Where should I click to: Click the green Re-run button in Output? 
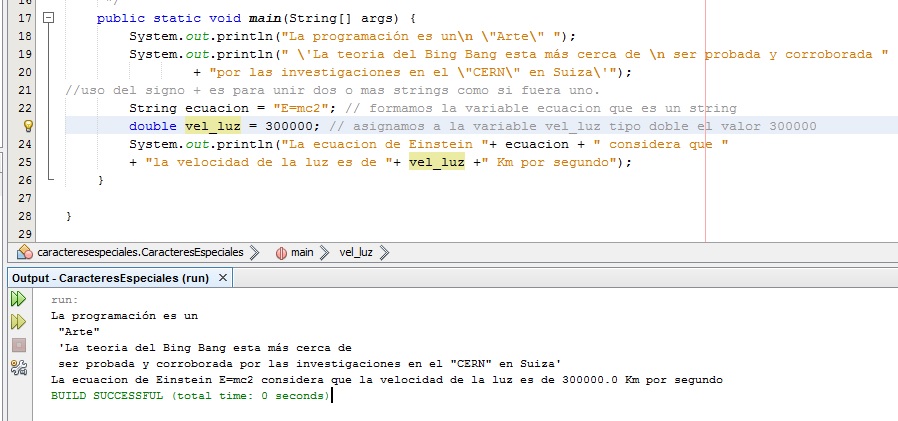pyautogui.click(x=17, y=299)
